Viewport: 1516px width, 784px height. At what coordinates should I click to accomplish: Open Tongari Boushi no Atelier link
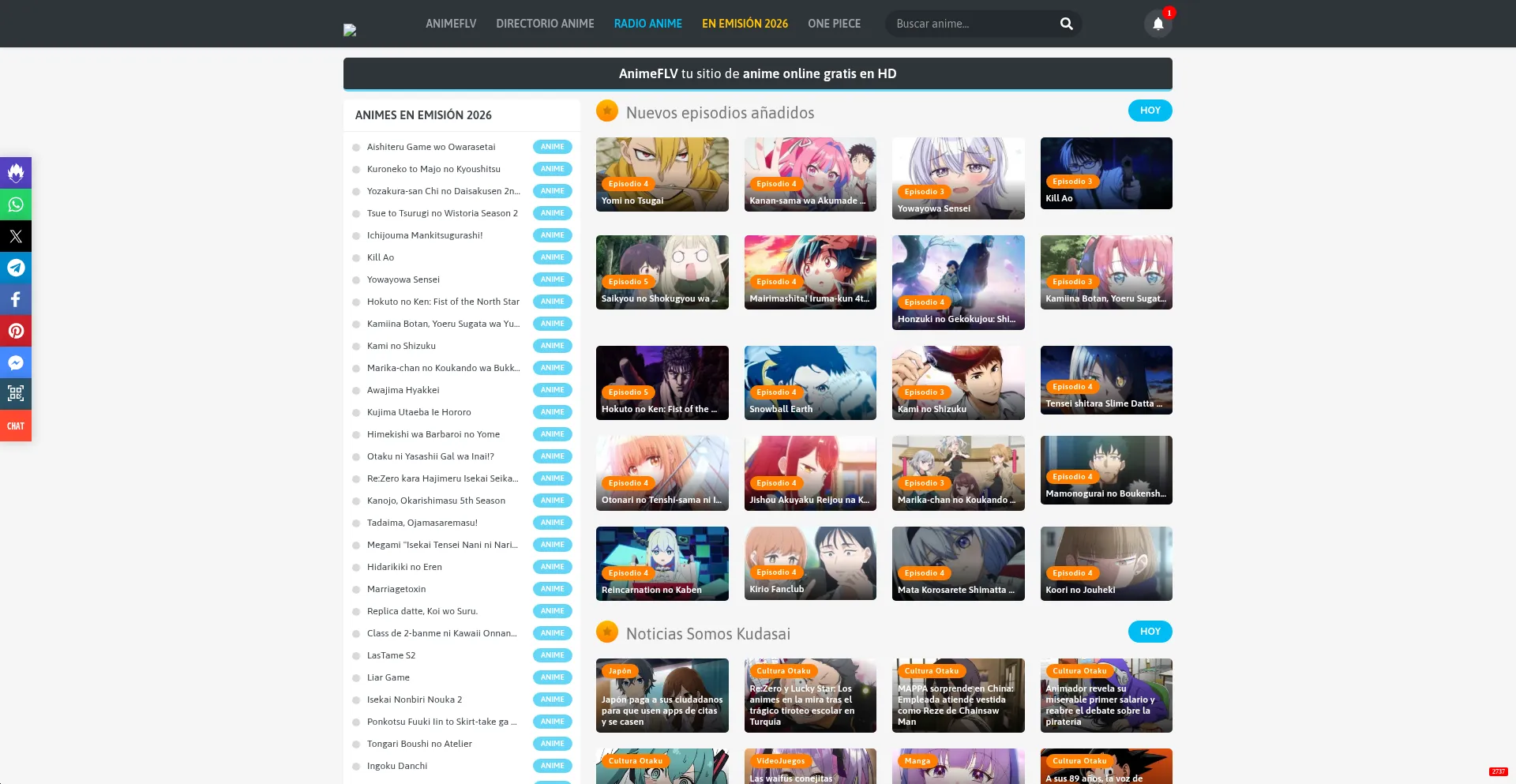419,744
